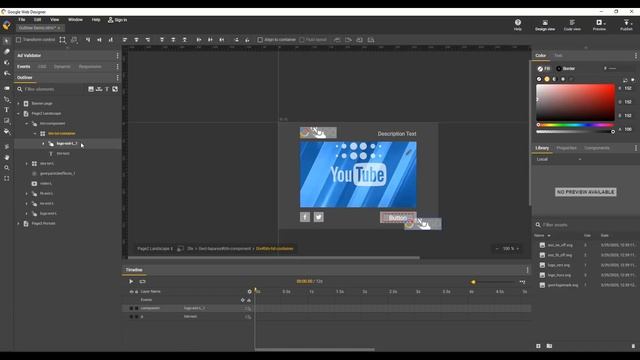Expand the logo-exit-L_1 tree item
This screenshot has width=640, height=360.
click(43, 144)
